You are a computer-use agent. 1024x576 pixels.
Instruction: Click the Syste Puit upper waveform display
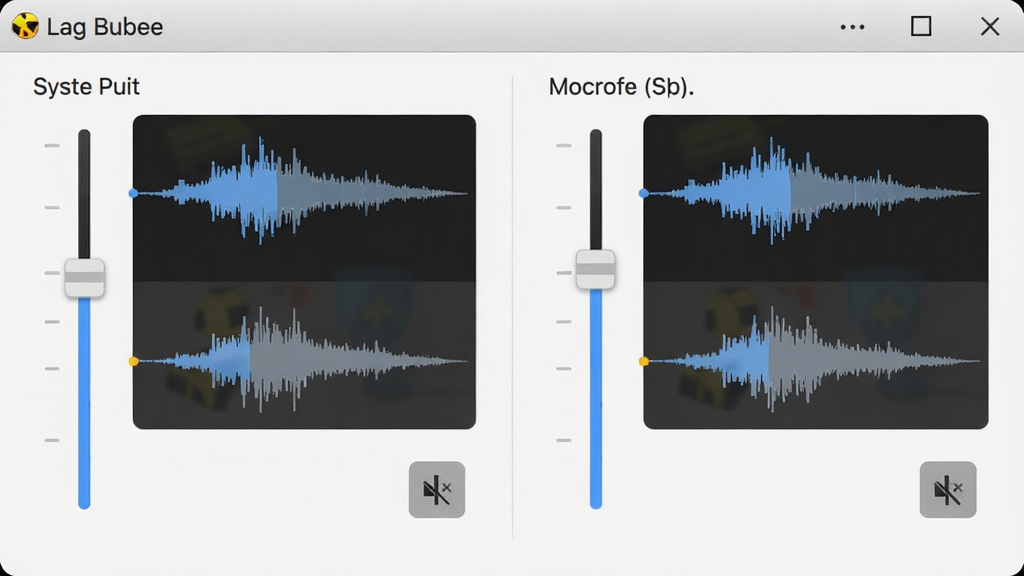[x=304, y=199]
